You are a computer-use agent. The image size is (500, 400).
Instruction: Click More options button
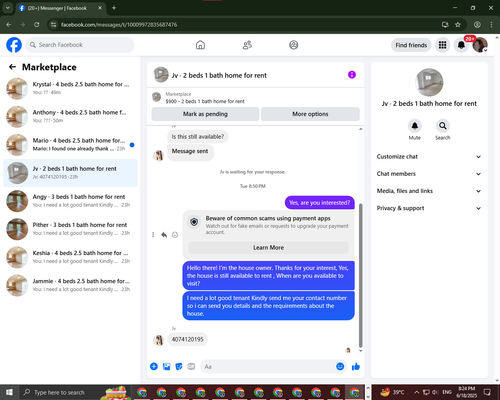click(x=310, y=114)
